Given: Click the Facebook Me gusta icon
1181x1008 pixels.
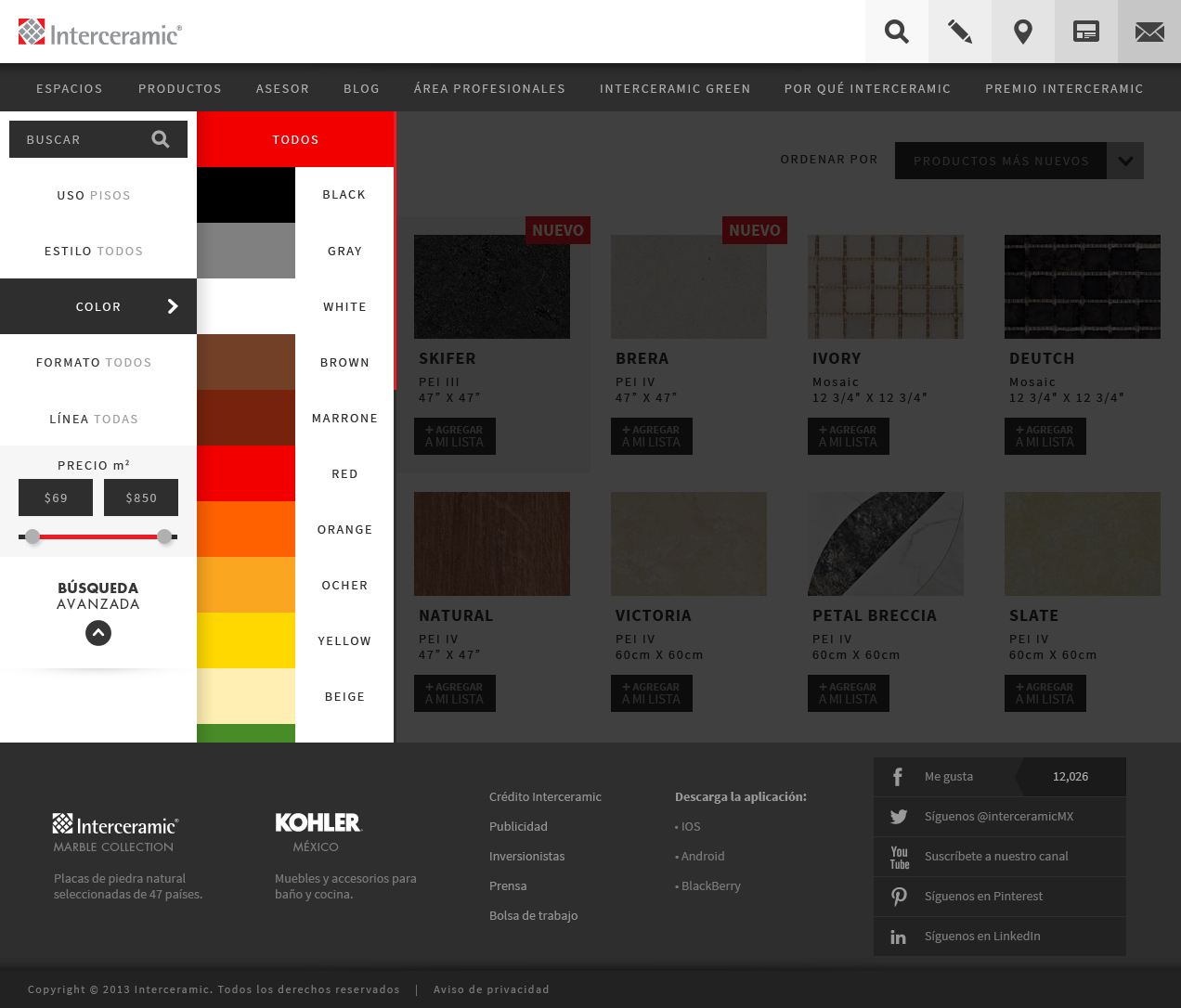Looking at the screenshot, I should coord(898,777).
